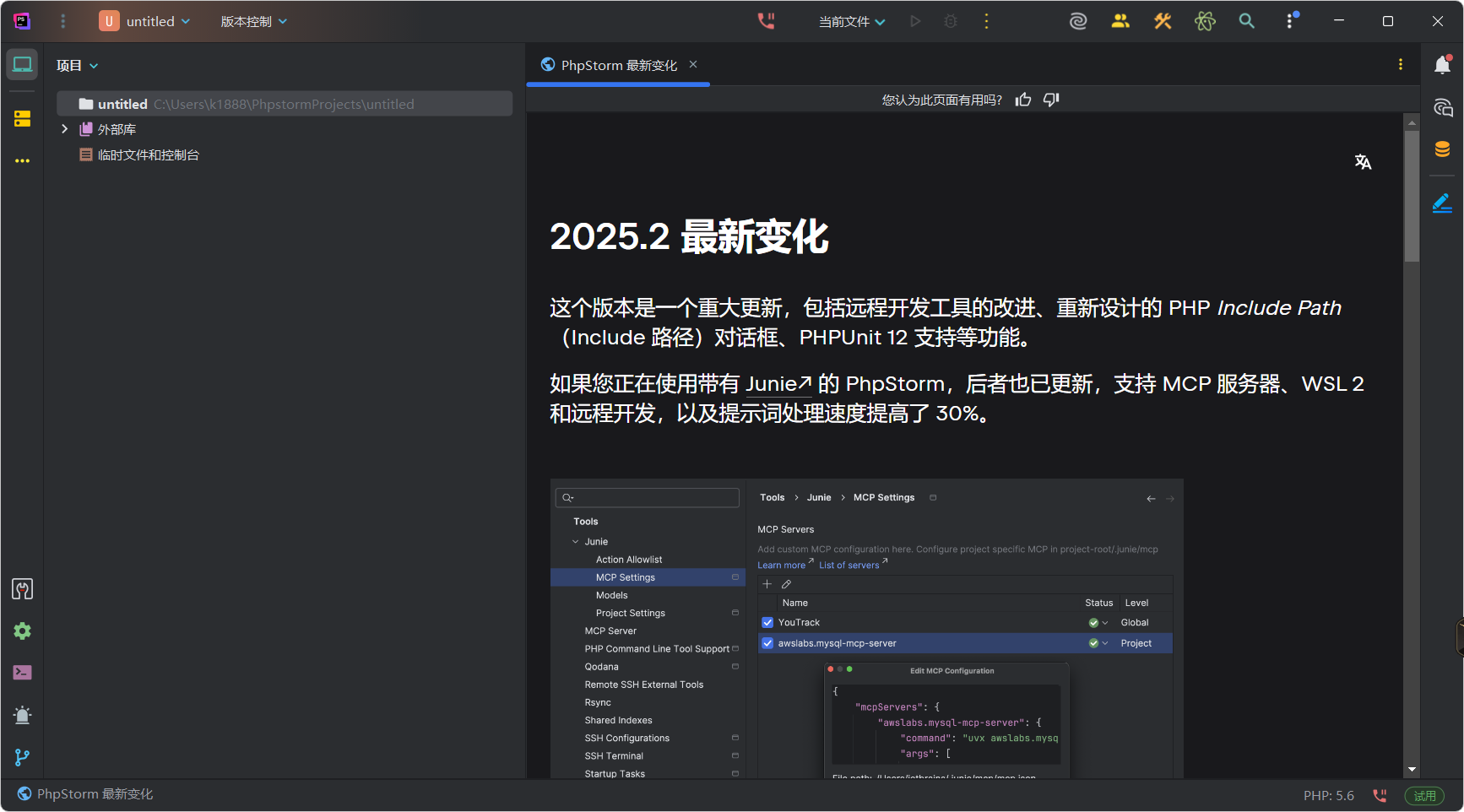1464x812 pixels.
Task: Open Database tool window icon
Action: click(x=1442, y=149)
